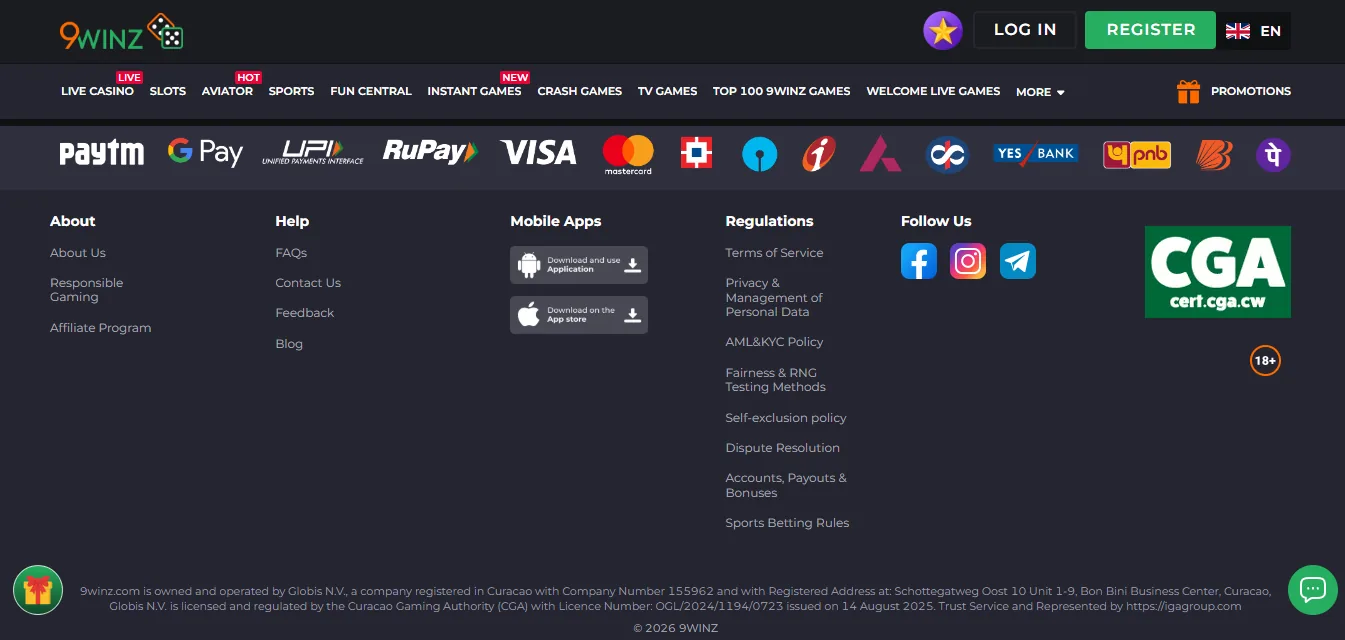Click the PNB bank logo
The height and width of the screenshot is (640, 1345).
pyautogui.click(x=1137, y=154)
